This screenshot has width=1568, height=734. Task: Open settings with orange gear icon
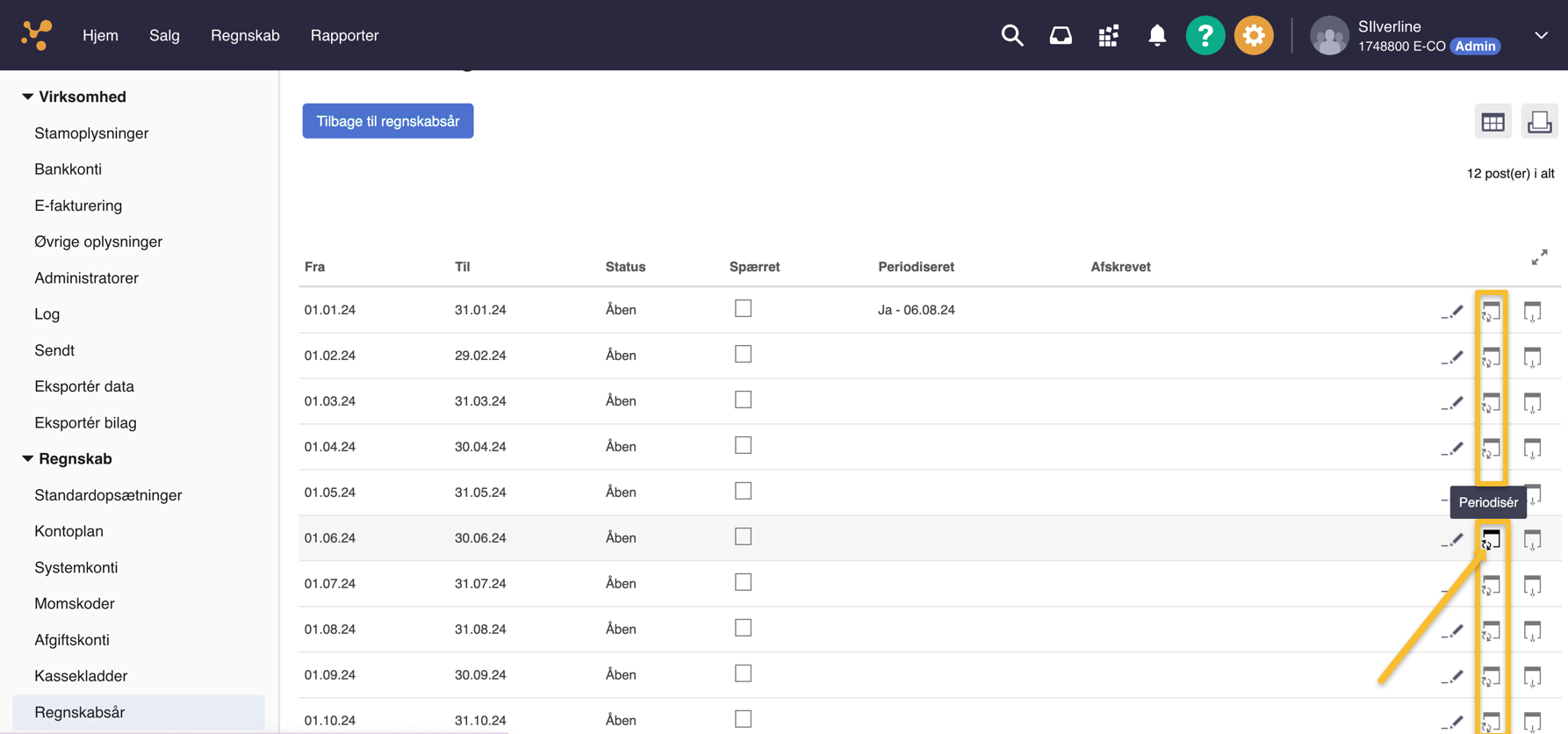[1254, 35]
